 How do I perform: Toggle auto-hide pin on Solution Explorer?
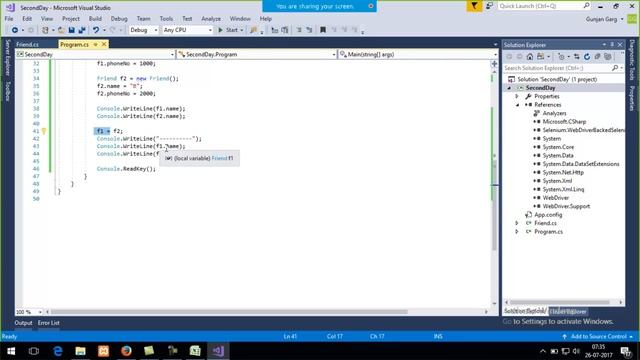[612, 44]
